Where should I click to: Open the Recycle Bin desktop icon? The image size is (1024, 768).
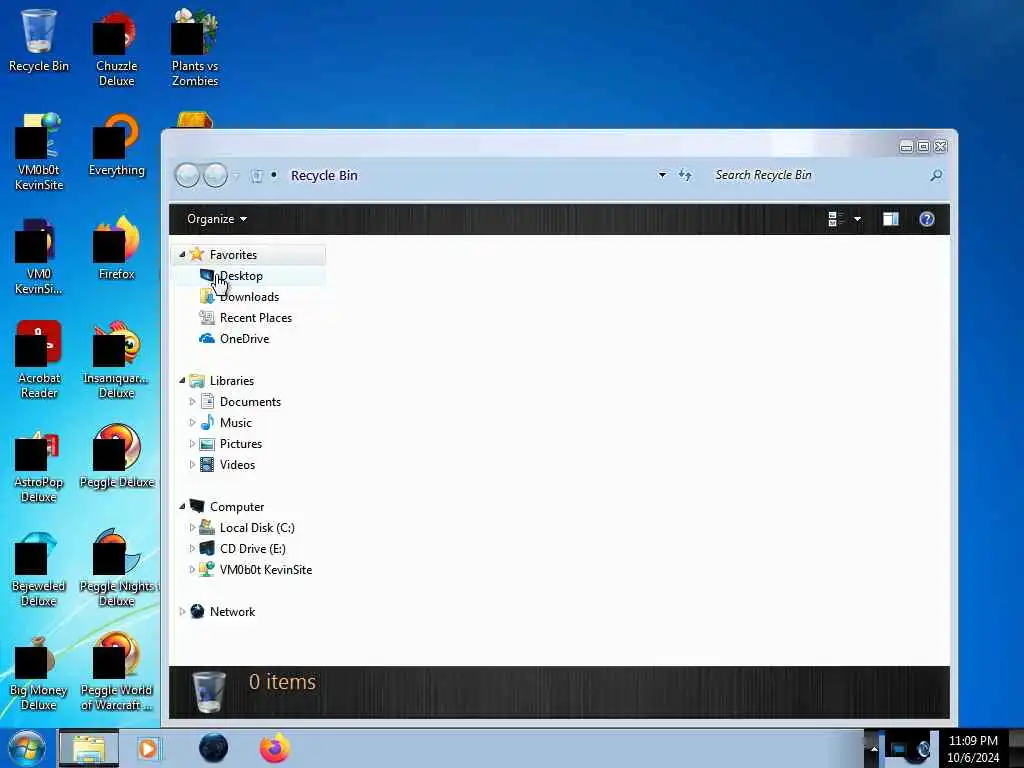pyautogui.click(x=39, y=40)
